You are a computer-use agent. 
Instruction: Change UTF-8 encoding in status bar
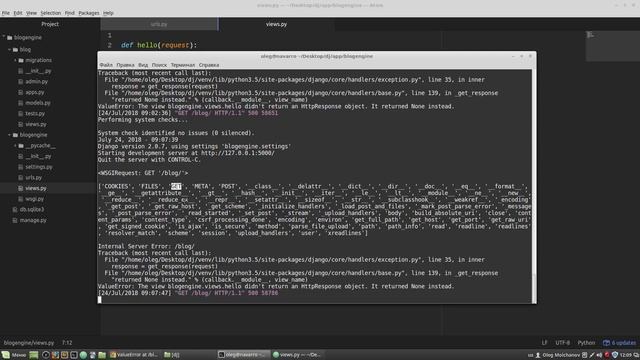click(x=562, y=343)
